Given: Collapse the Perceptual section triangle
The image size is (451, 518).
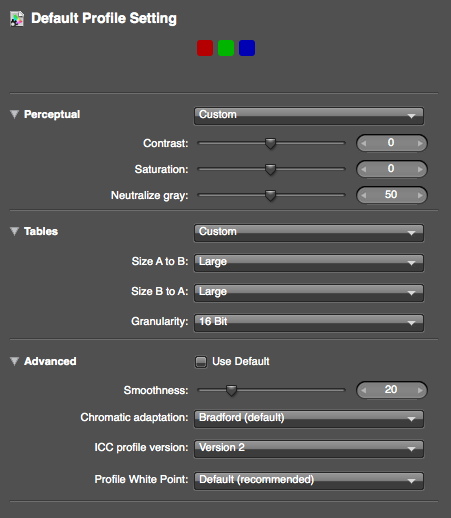Looking at the screenshot, I should click(14, 114).
